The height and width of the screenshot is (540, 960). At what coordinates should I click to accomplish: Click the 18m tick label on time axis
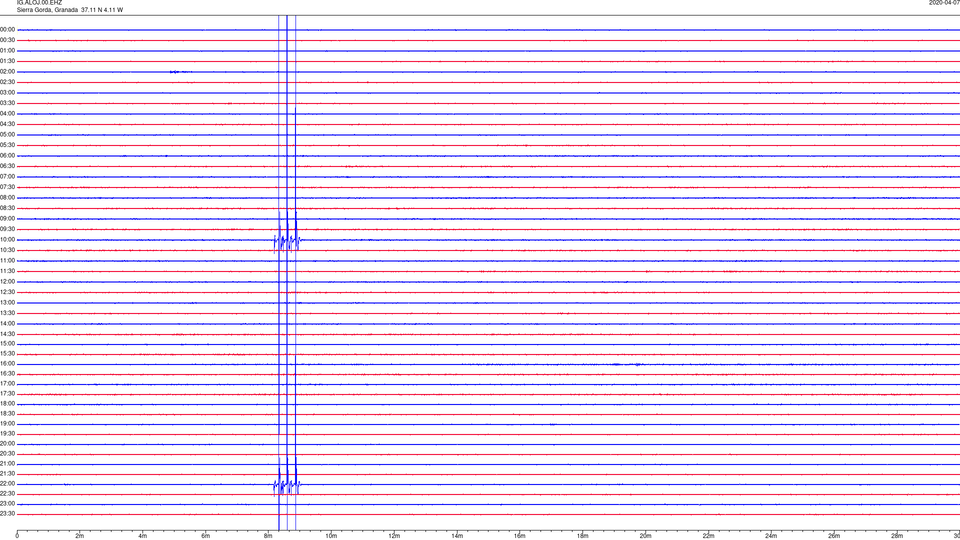[582, 536]
